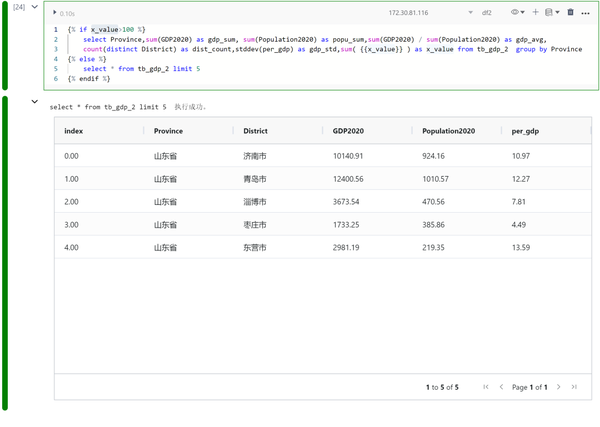Screen dimensions: 600x427
Task: Run the SQL cell with play icon
Action: tap(55, 13)
